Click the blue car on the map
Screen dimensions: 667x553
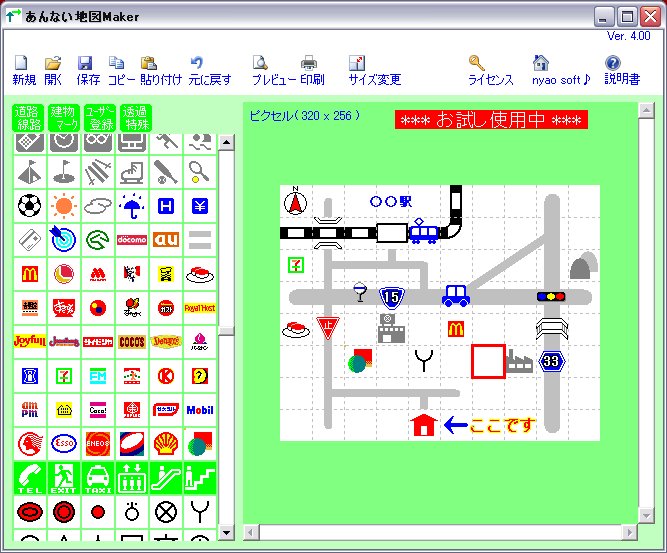click(456, 296)
